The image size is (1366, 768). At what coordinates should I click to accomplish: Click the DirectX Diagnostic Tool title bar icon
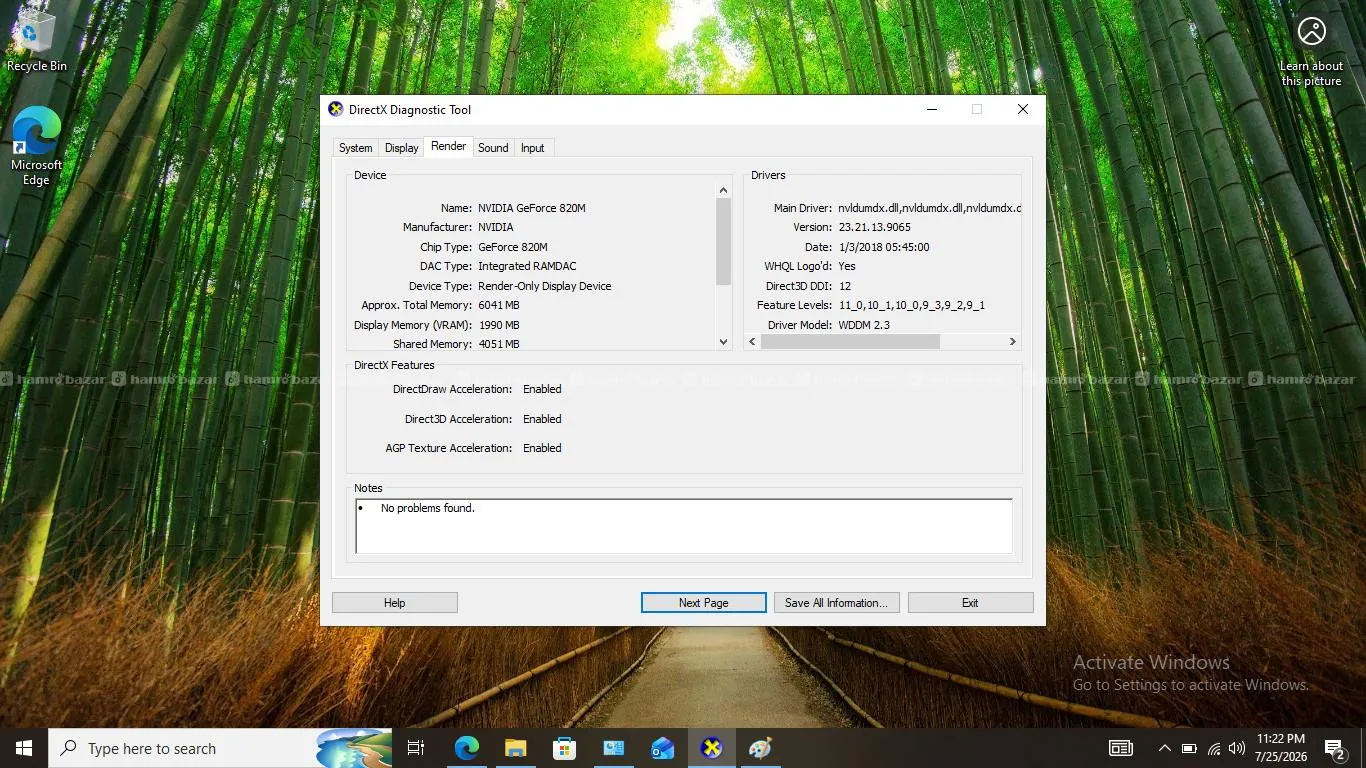coord(336,109)
